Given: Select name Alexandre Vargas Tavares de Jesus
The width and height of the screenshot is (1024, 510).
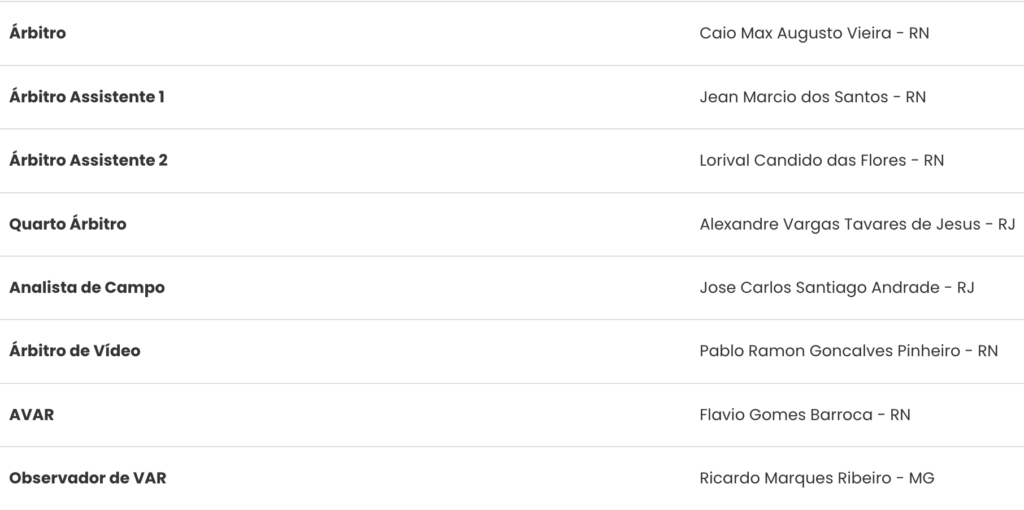Looking at the screenshot, I should (x=840, y=224).
